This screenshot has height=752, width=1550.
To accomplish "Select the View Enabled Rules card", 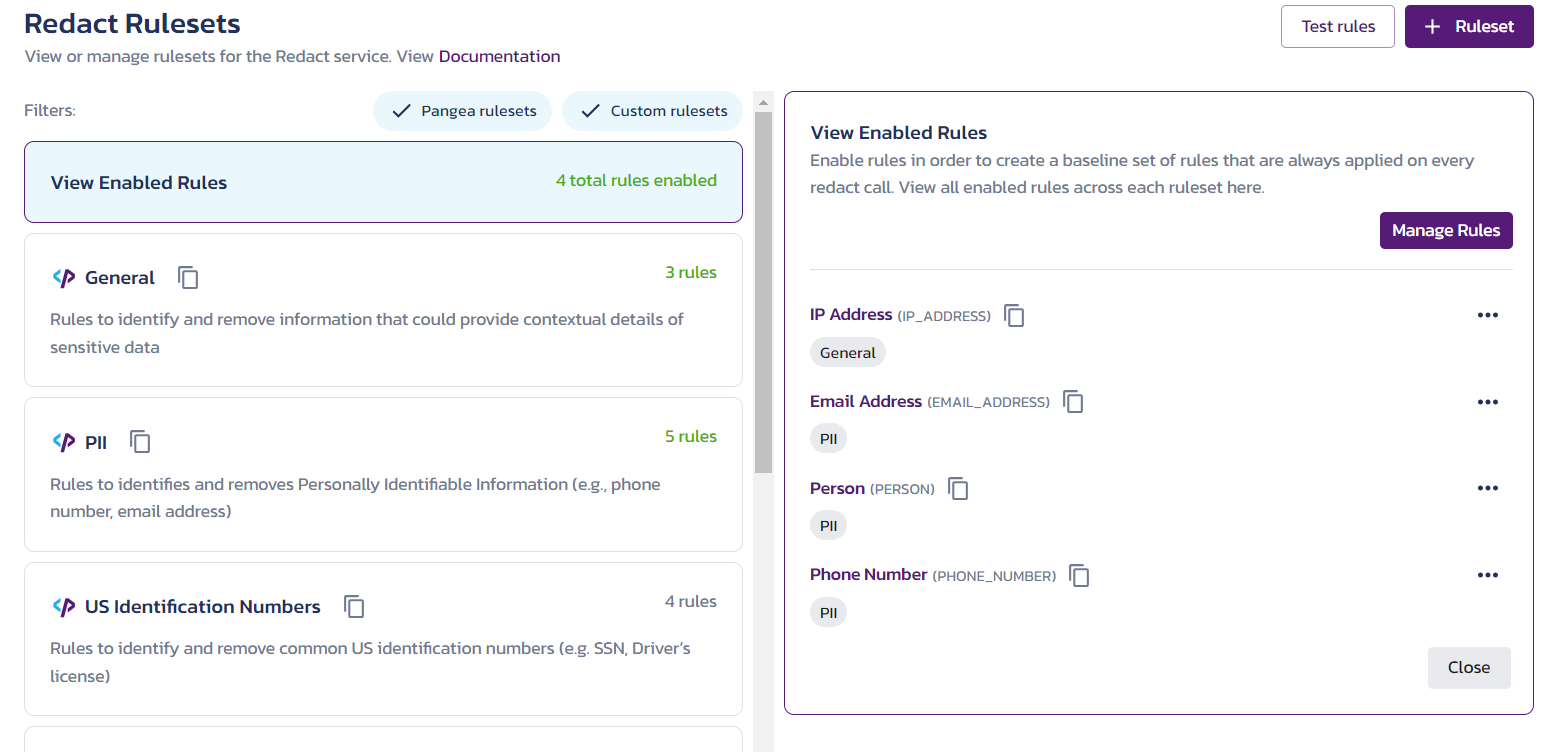I will point(383,182).
